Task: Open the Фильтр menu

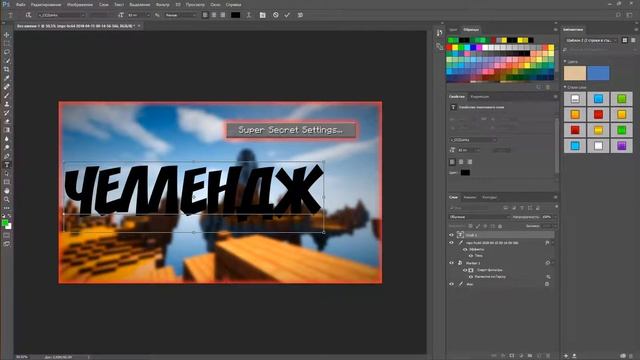Action: 162,4
